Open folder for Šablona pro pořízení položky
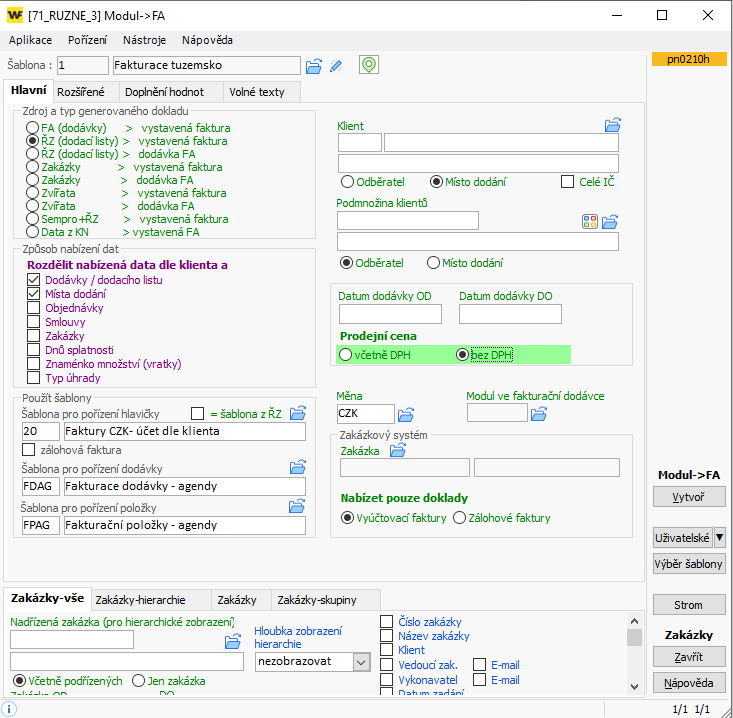 click(297, 506)
